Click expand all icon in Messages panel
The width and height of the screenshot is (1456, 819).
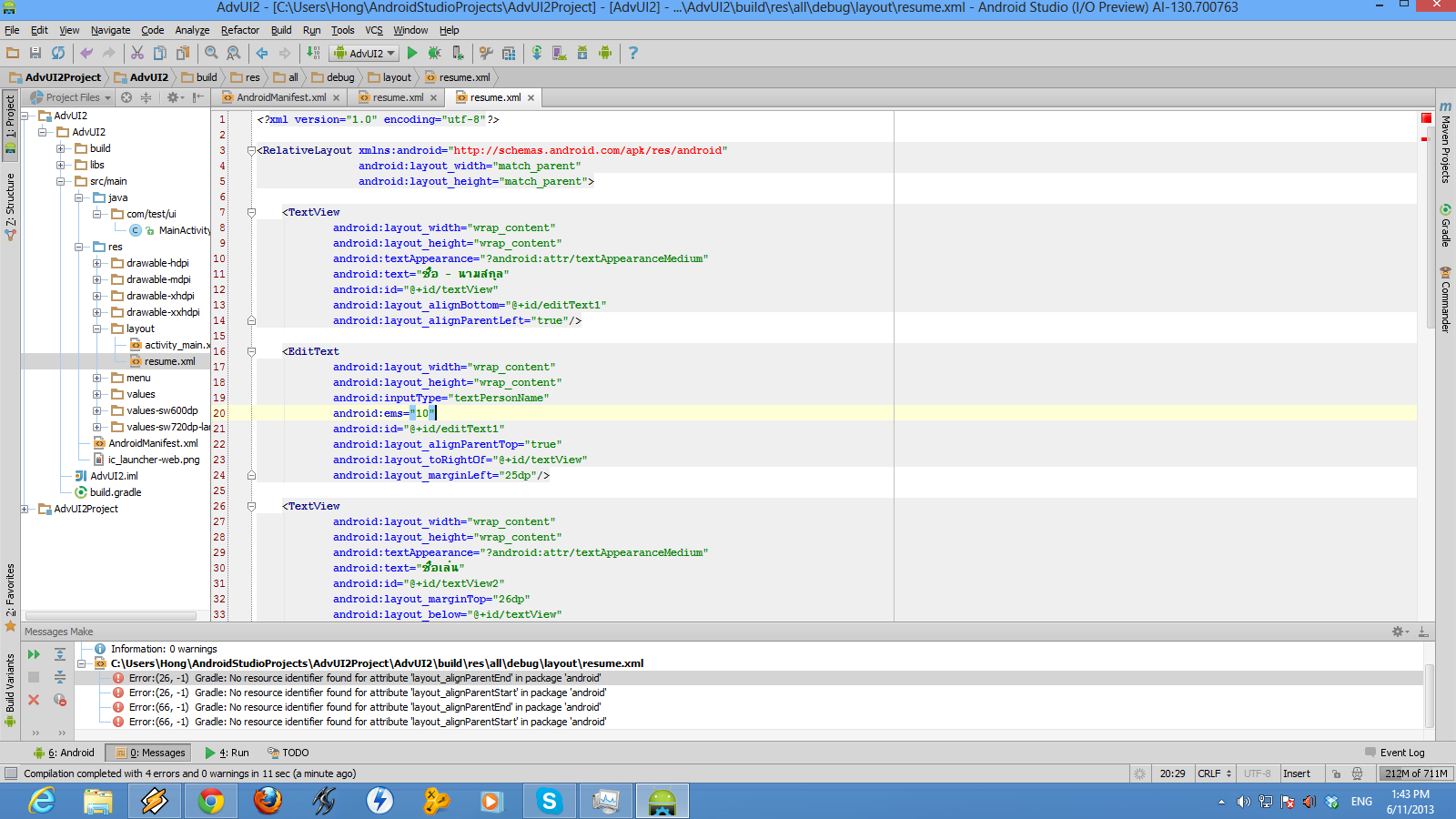(x=60, y=654)
